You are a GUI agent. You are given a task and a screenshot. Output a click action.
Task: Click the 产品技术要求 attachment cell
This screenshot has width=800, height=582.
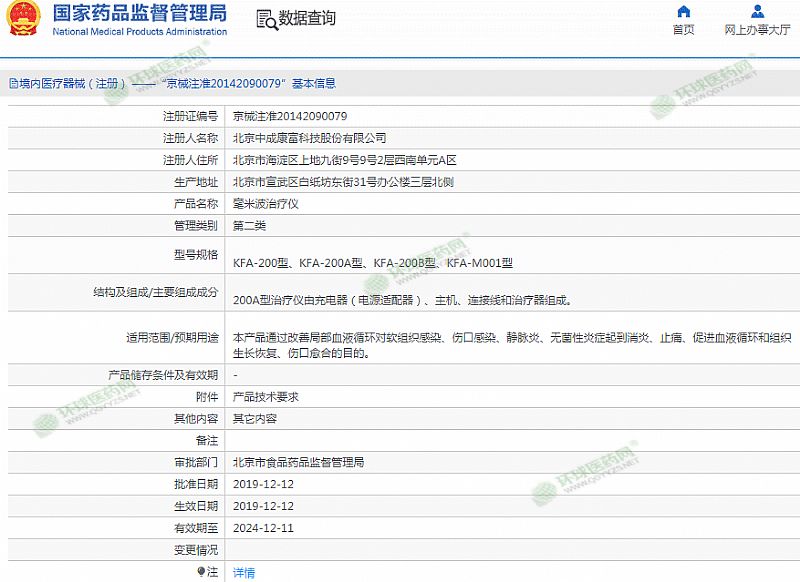tap(266, 397)
